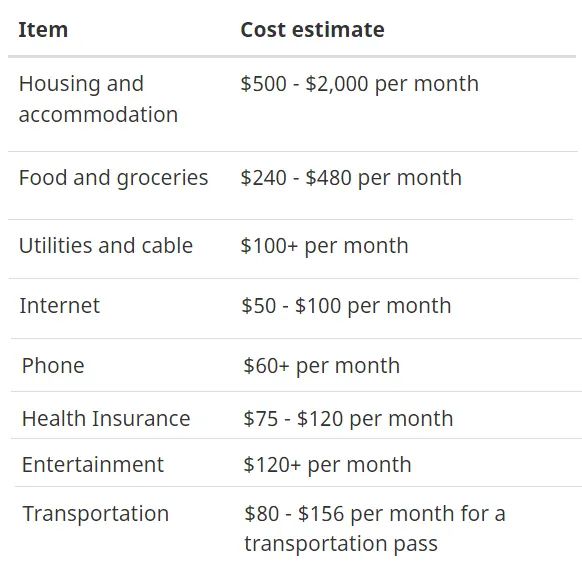Viewport: 582px width, 573px height.
Task: Click the $50 - $100 per month cost
Action: [346, 306]
